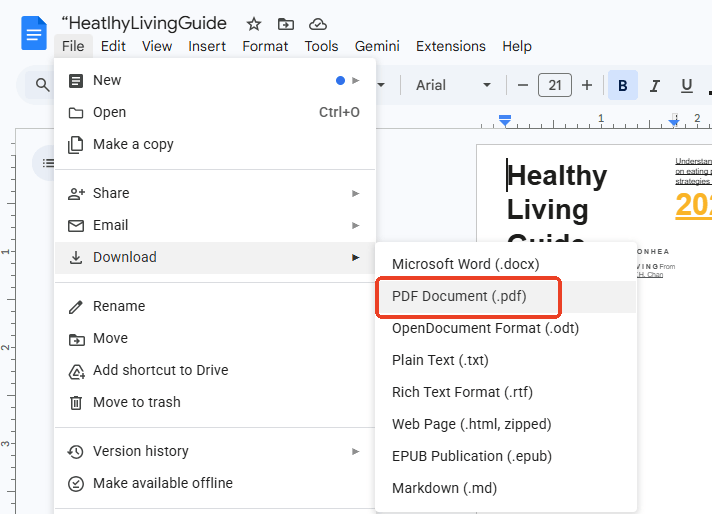
Task: Open the Format menu
Action: pyautogui.click(x=265, y=46)
